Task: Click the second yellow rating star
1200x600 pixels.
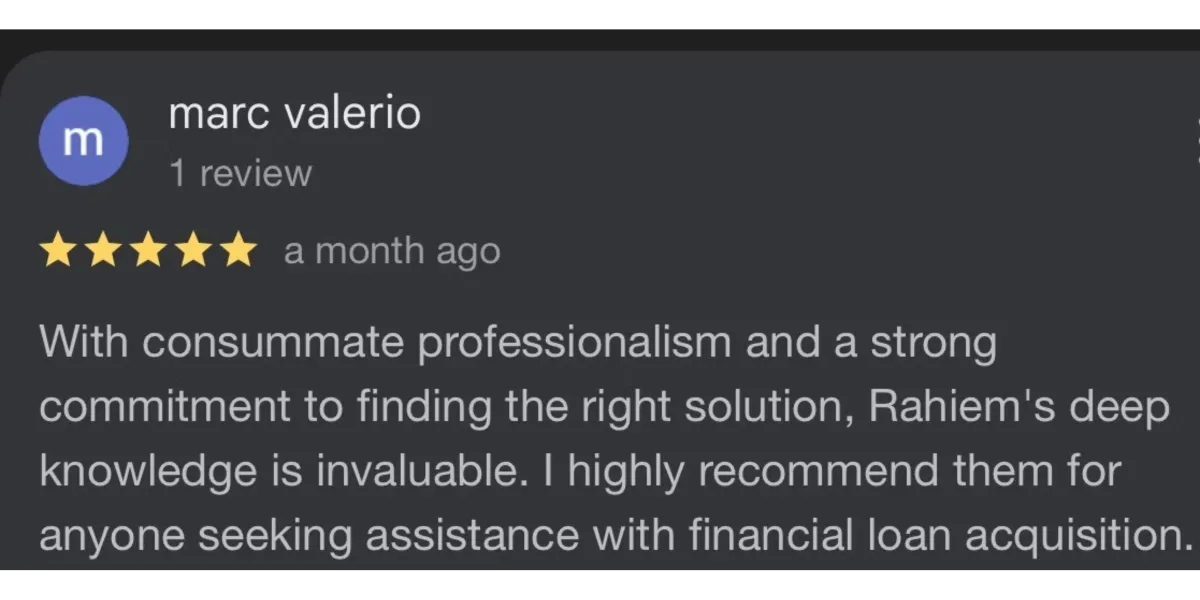Action: click(103, 251)
